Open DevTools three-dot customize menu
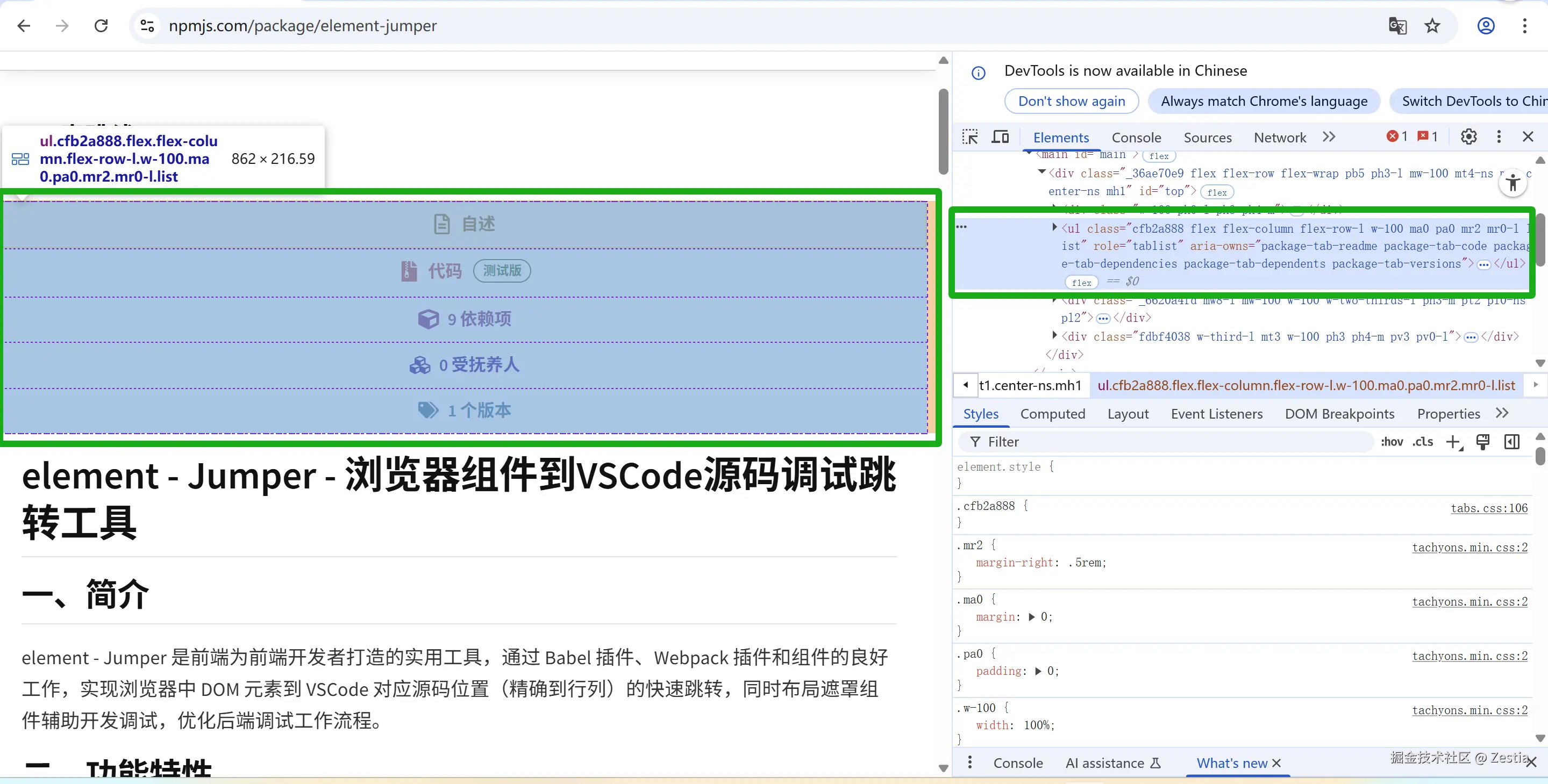Viewport: 1548px width, 784px height. tap(1499, 137)
